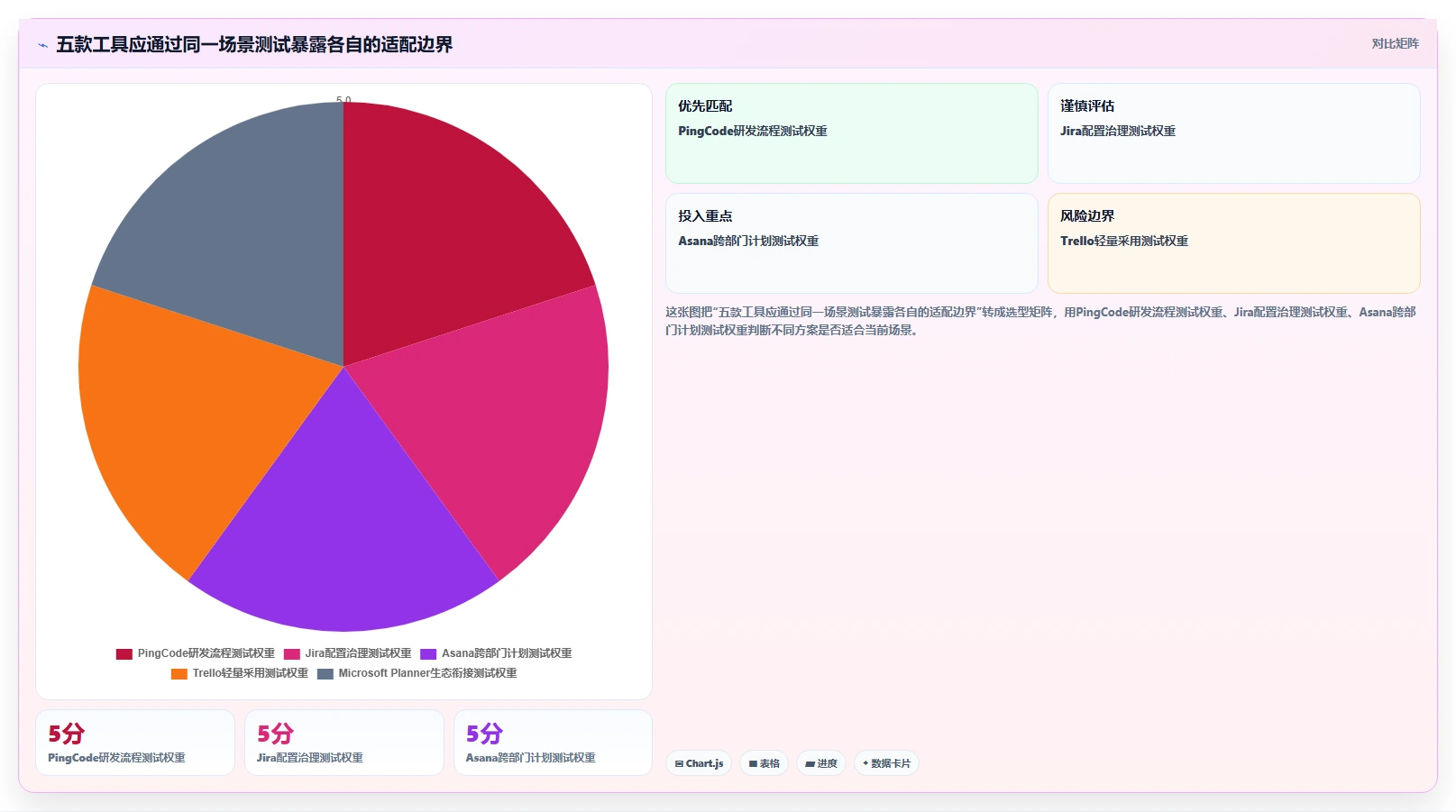Click PingCode研发流程测试权重 legend text
This screenshot has height=812, width=1456.
point(206,654)
